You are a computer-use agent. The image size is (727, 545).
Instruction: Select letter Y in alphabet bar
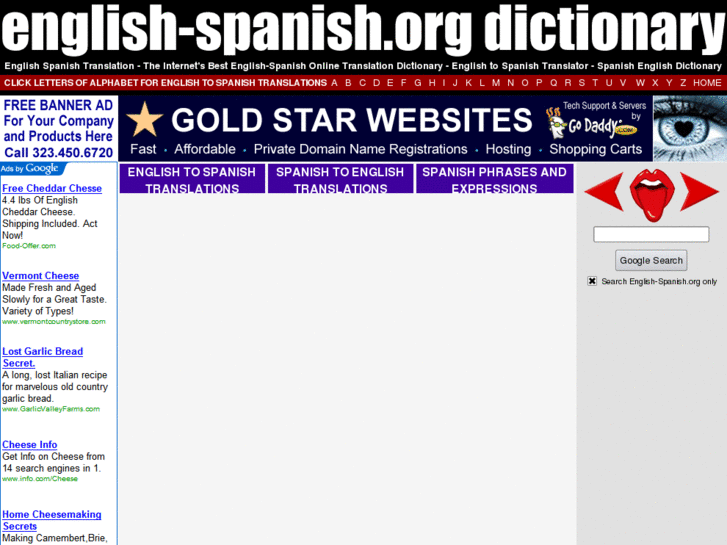(x=669, y=83)
